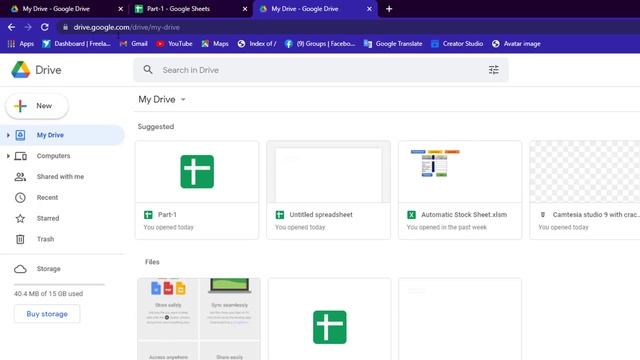The image size is (640, 360).
Task: Open YouTube bookmark
Action: [174, 44]
